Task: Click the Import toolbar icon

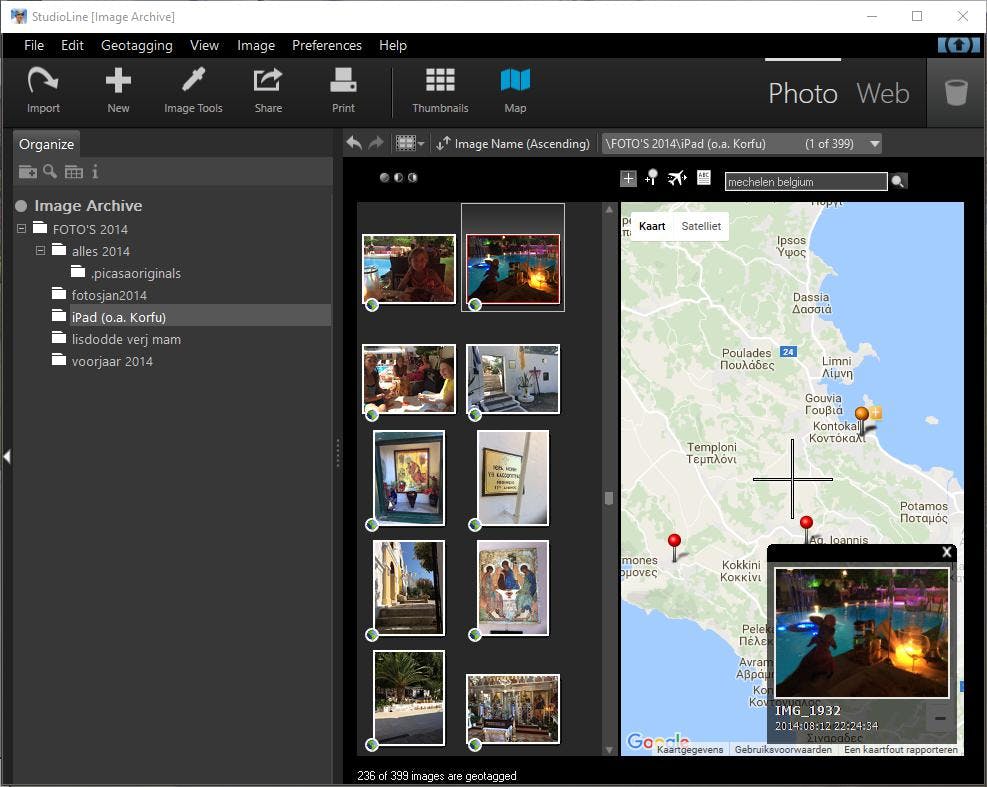Action: pyautogui.click(x=43, y=90)
